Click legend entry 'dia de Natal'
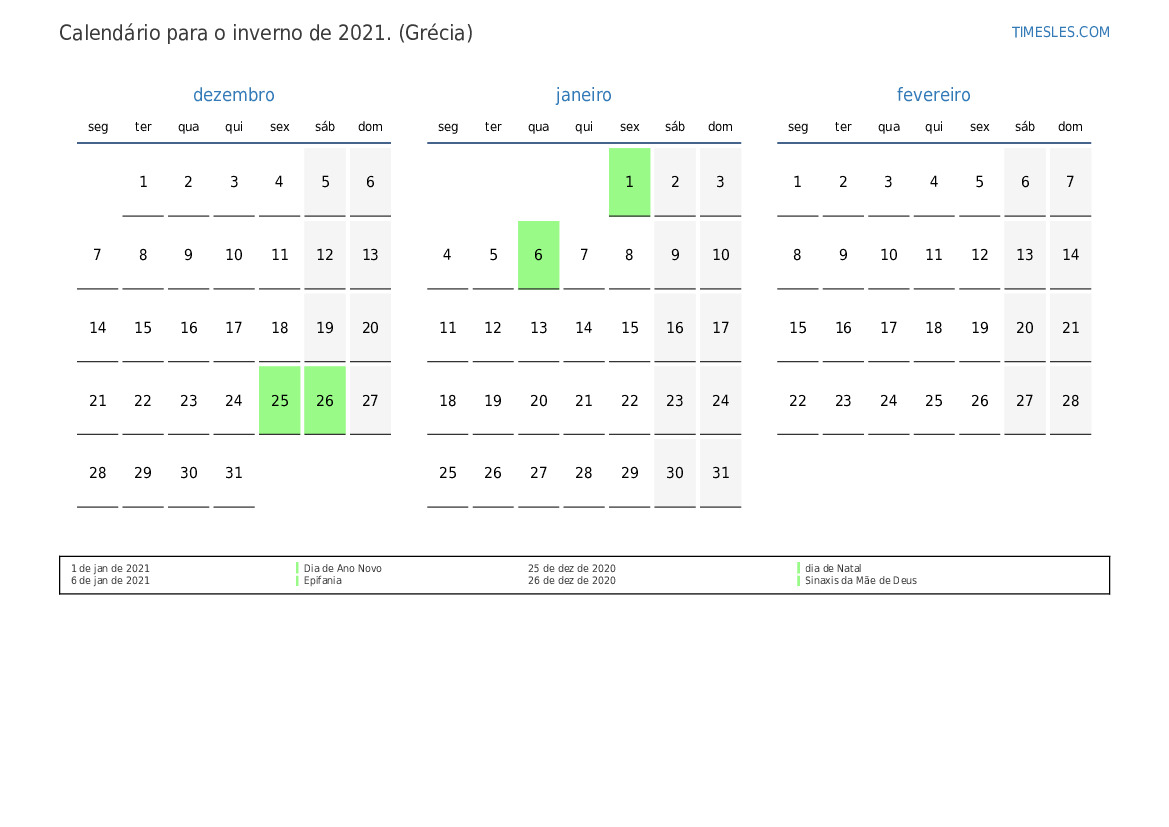This screenshot has width=1169, height=827. (x=833, y=568)
